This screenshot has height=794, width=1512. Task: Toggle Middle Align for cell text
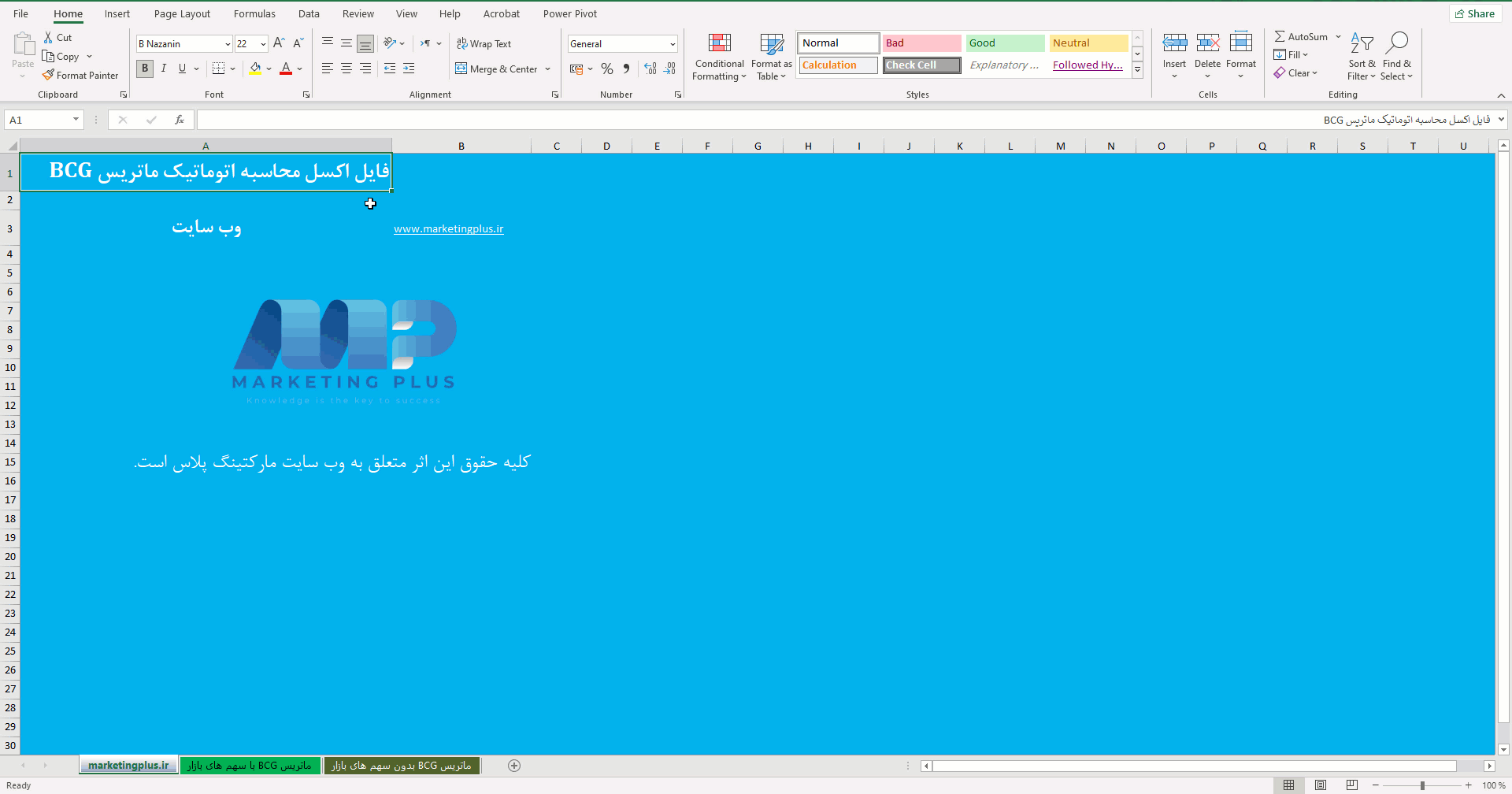coord(346,43)
